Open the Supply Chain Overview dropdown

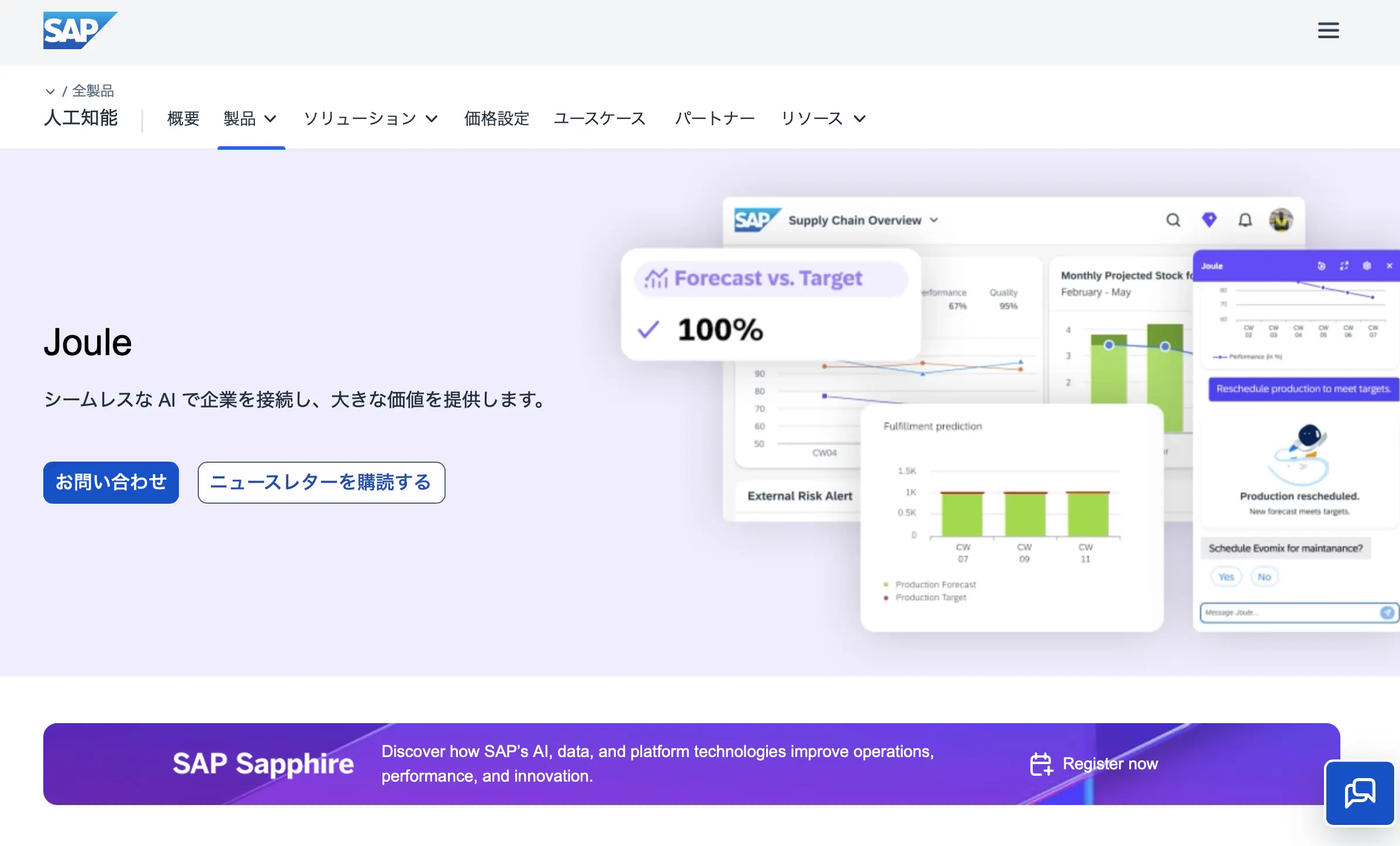click(933, 221)
